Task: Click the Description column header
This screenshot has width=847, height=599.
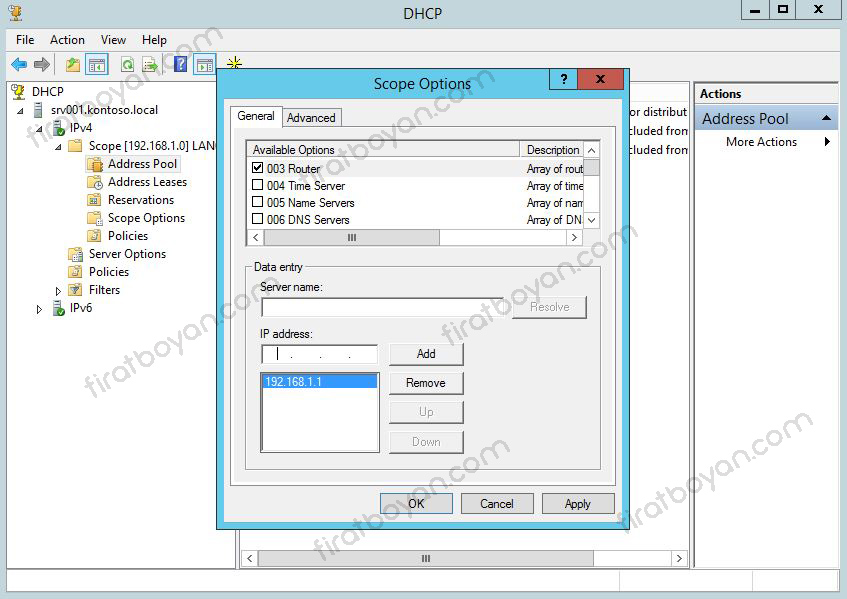Action: point(552,150)
